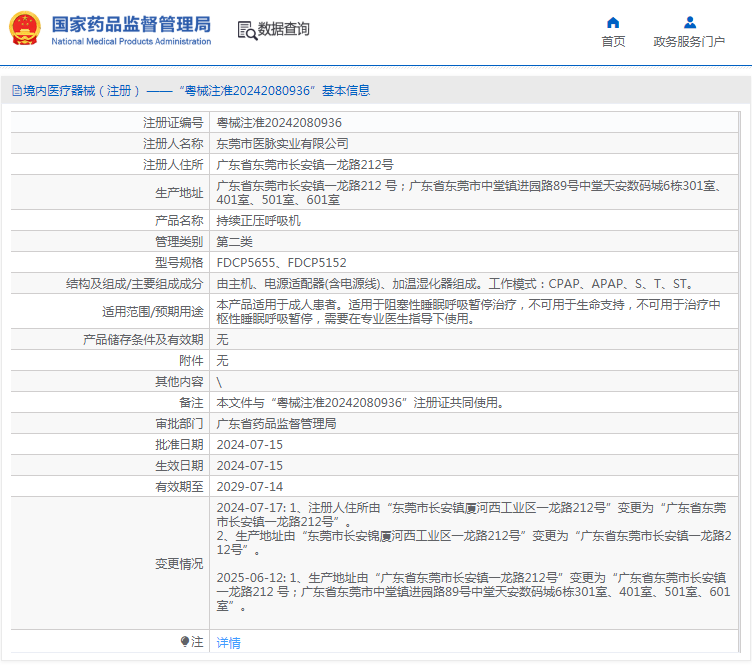Image resolution: width=752 pixels, height=669 pixels.
Task: Select 广东省药品监督管理局 approval department
Action: pyautogui.click(x=276, y=424)
